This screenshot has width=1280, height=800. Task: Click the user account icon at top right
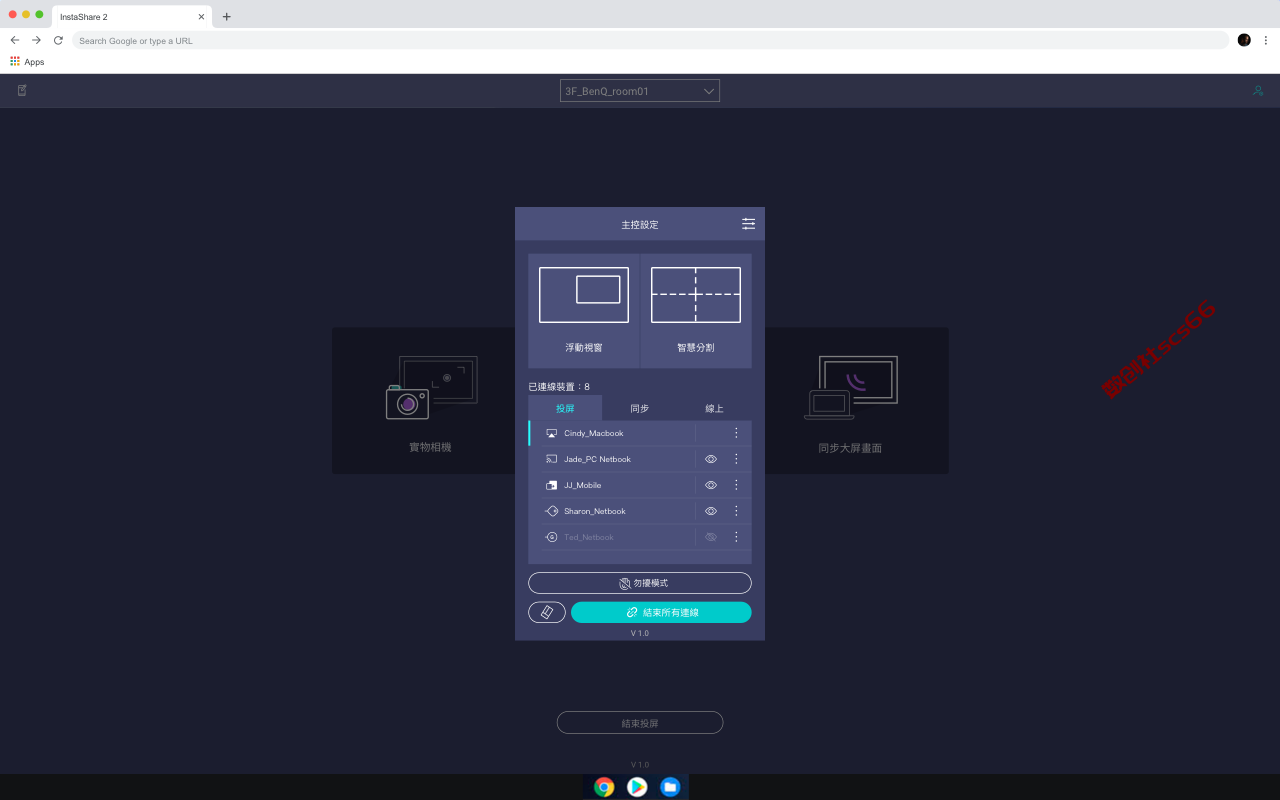pyautogui.click(x=1258, y=90)
